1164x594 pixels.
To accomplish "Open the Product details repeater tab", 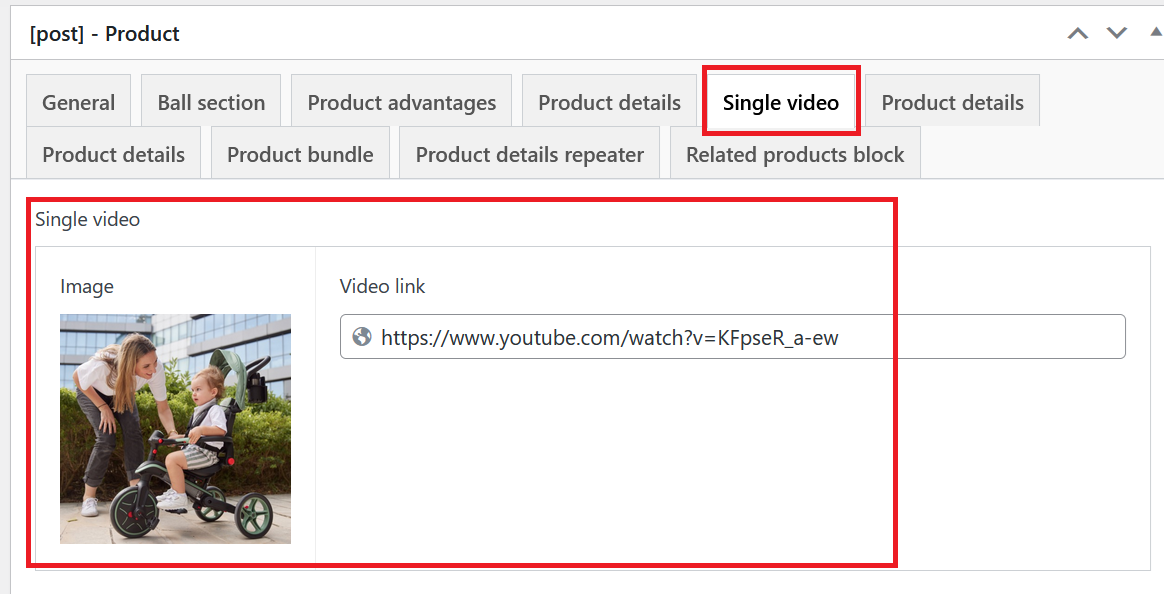I will [x=529, y=153].
